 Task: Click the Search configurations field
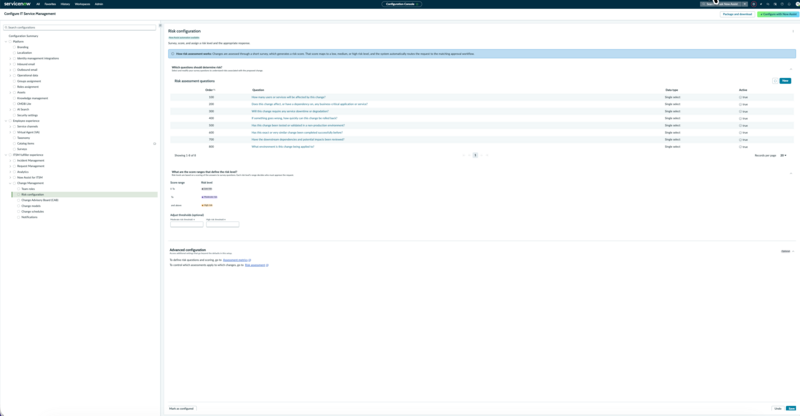click(x=80, y=27)
